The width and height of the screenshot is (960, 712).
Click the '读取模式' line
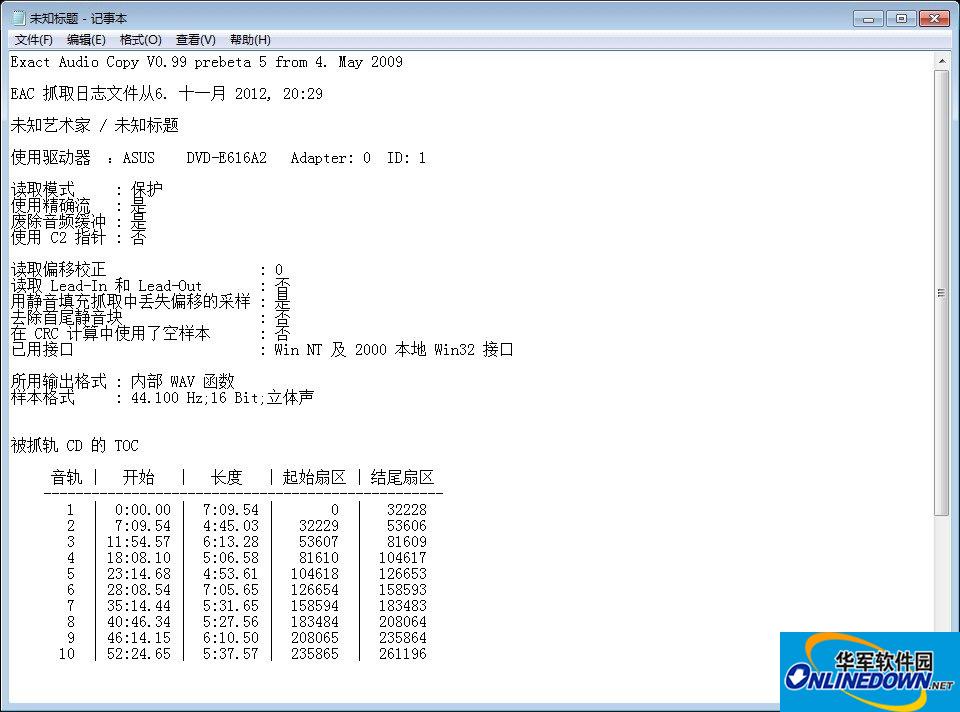coord(86,189)
